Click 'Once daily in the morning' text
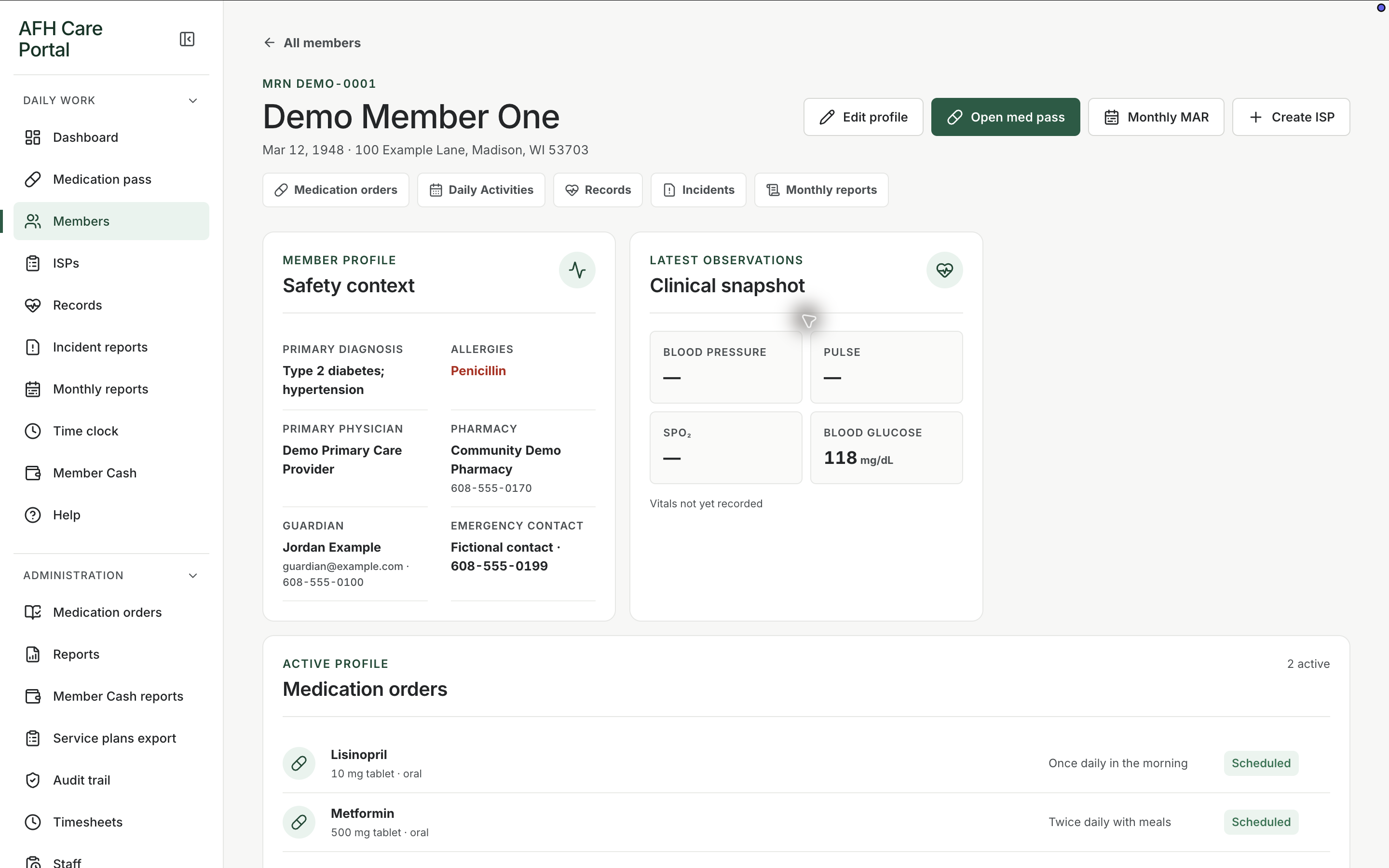Image resolution: width=1389 pixels, height=868 pixels. [x=1117, y=763]
